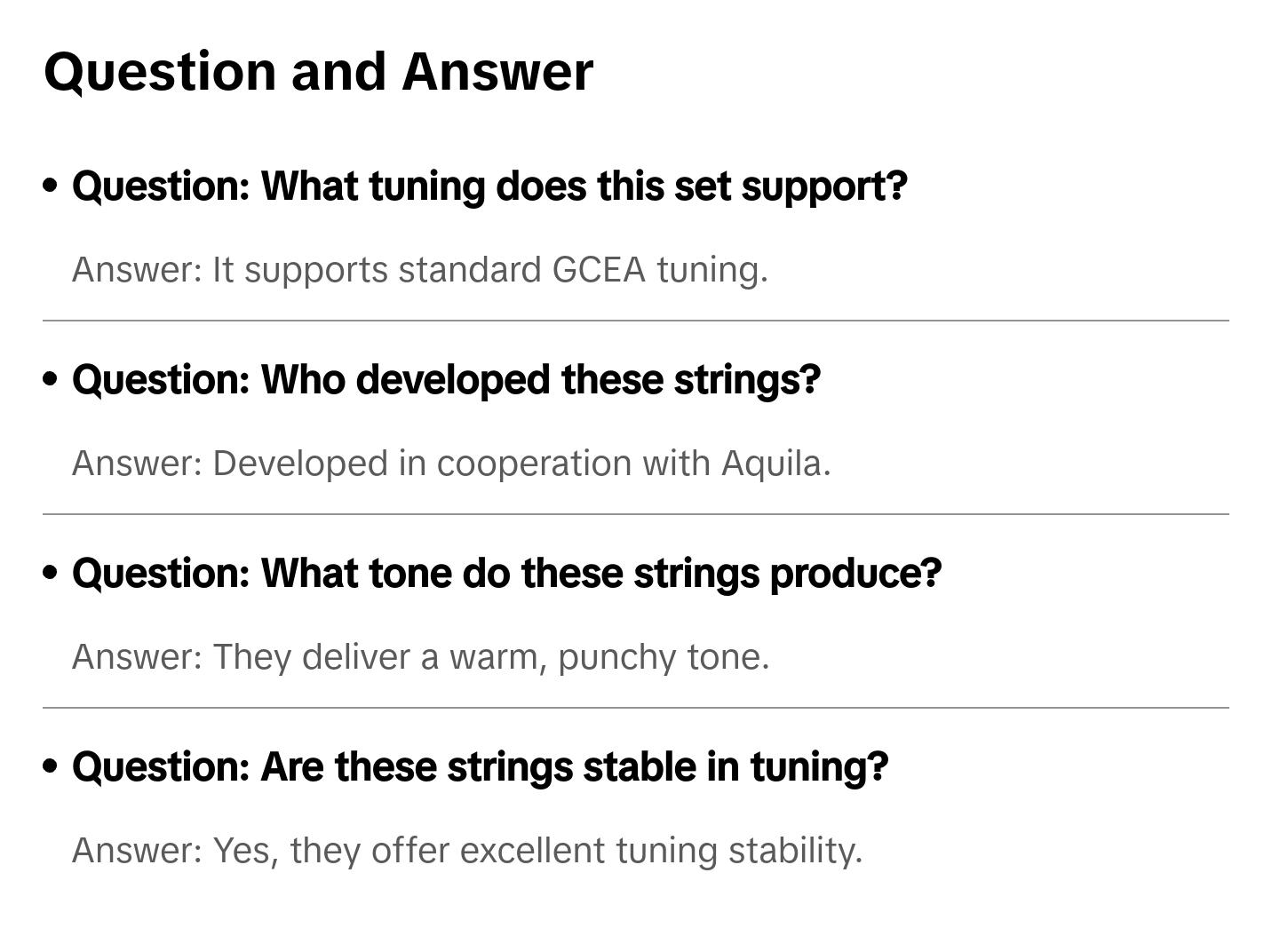1272x952 pixels.
Task: Expand the "What tuning does this set support?" question
Action: [x=489, y=186]
